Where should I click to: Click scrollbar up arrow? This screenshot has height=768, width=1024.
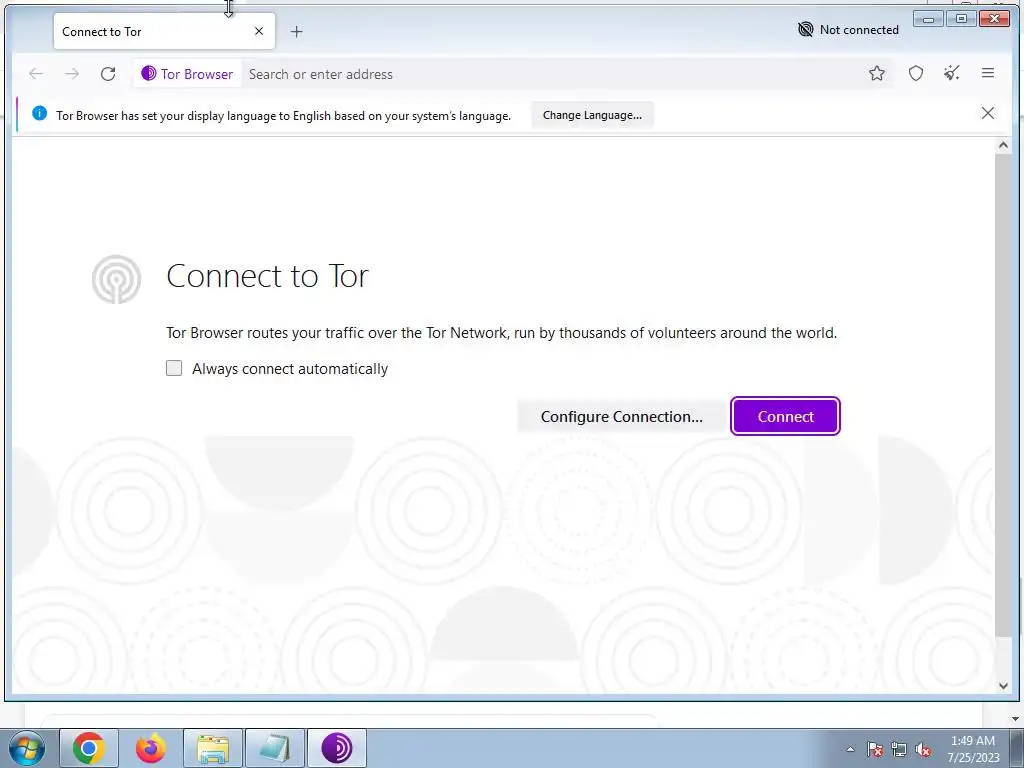tap(1003, 146)
